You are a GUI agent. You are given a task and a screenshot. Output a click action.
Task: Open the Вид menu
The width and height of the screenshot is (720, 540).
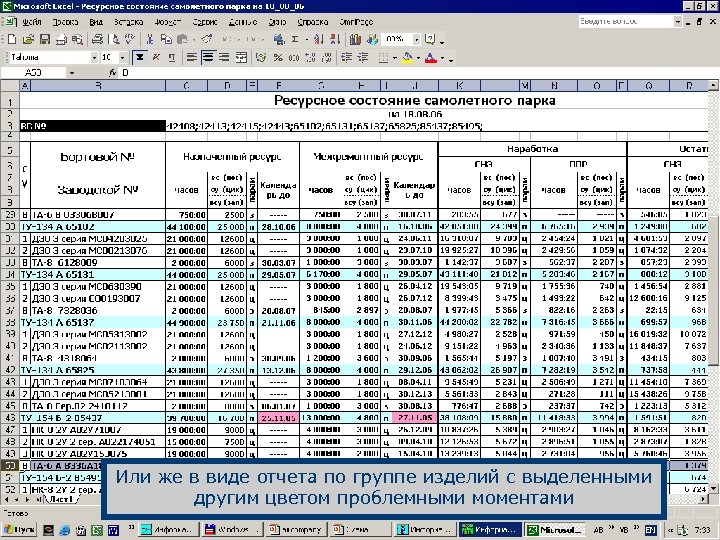coord(96,22)
